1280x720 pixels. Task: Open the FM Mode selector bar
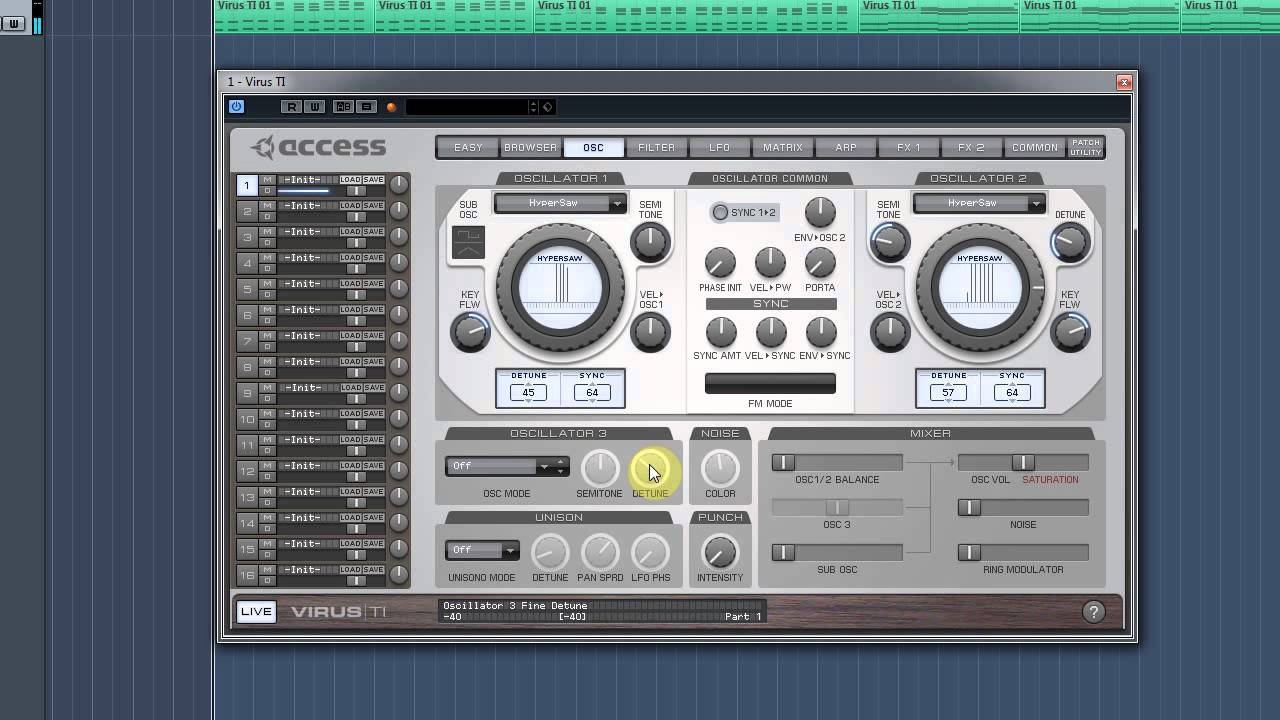tap(770, 383)
